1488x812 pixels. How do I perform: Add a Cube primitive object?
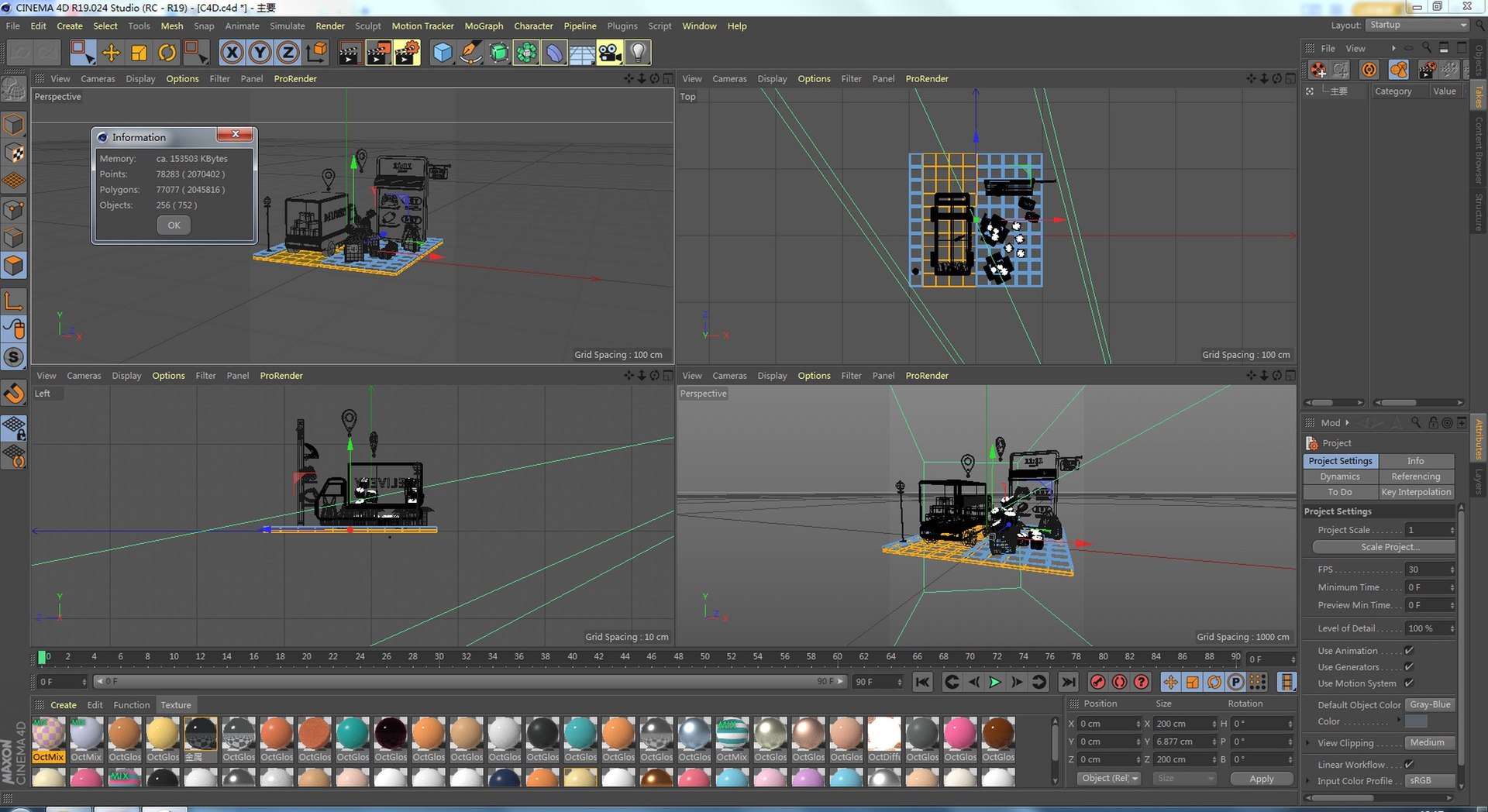coord(442,53)
